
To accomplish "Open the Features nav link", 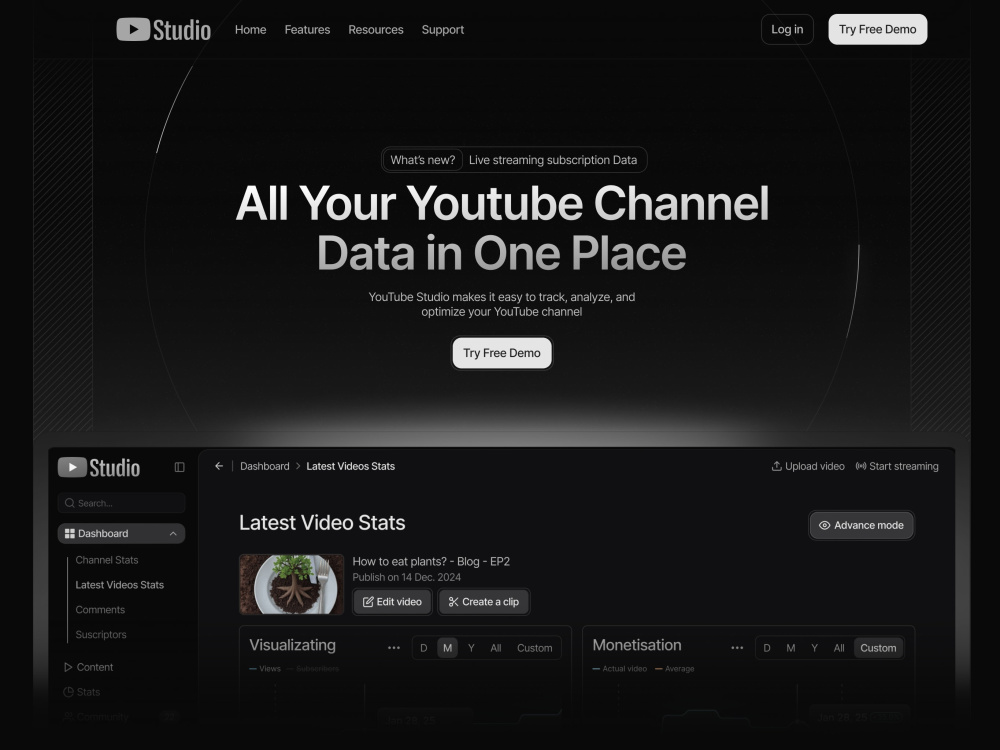I will (x=307, y=29).
